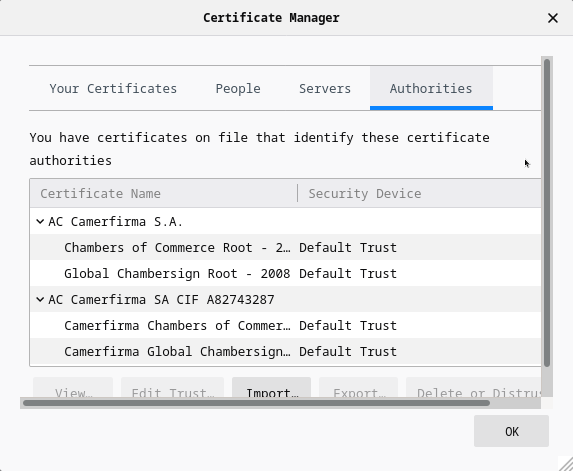Switch to Your Certificates tab

[113, 88]
